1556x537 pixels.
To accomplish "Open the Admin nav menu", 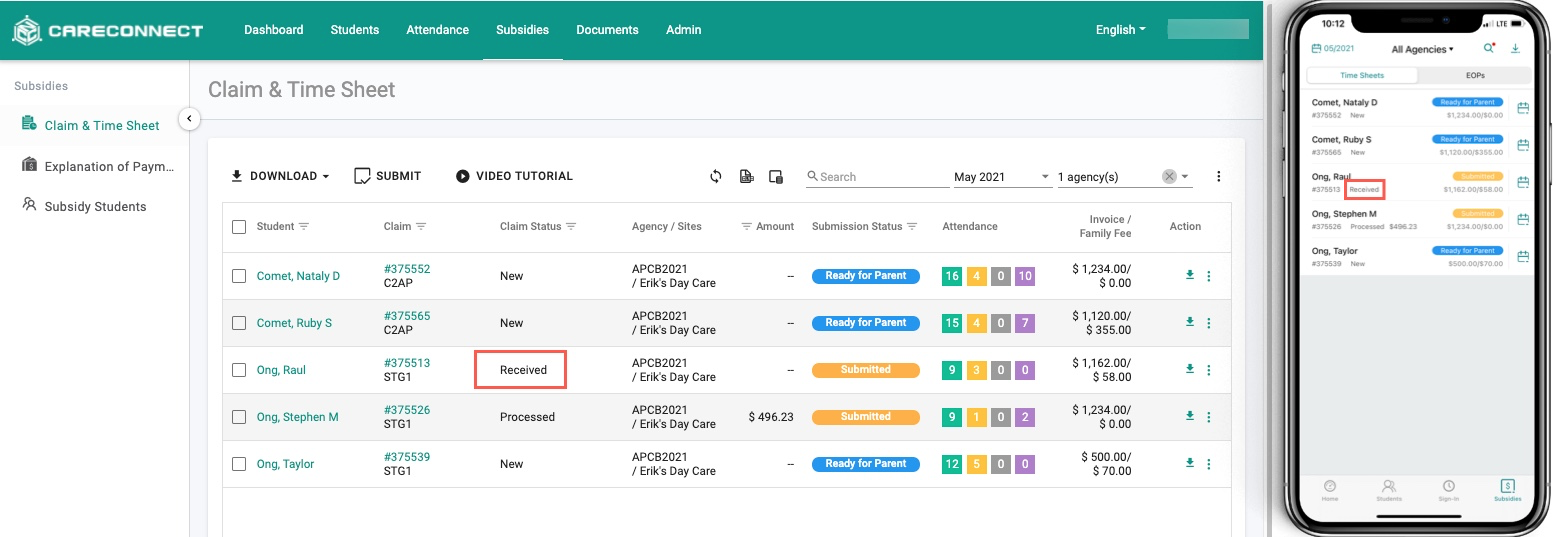I will (x=683, y=30).
